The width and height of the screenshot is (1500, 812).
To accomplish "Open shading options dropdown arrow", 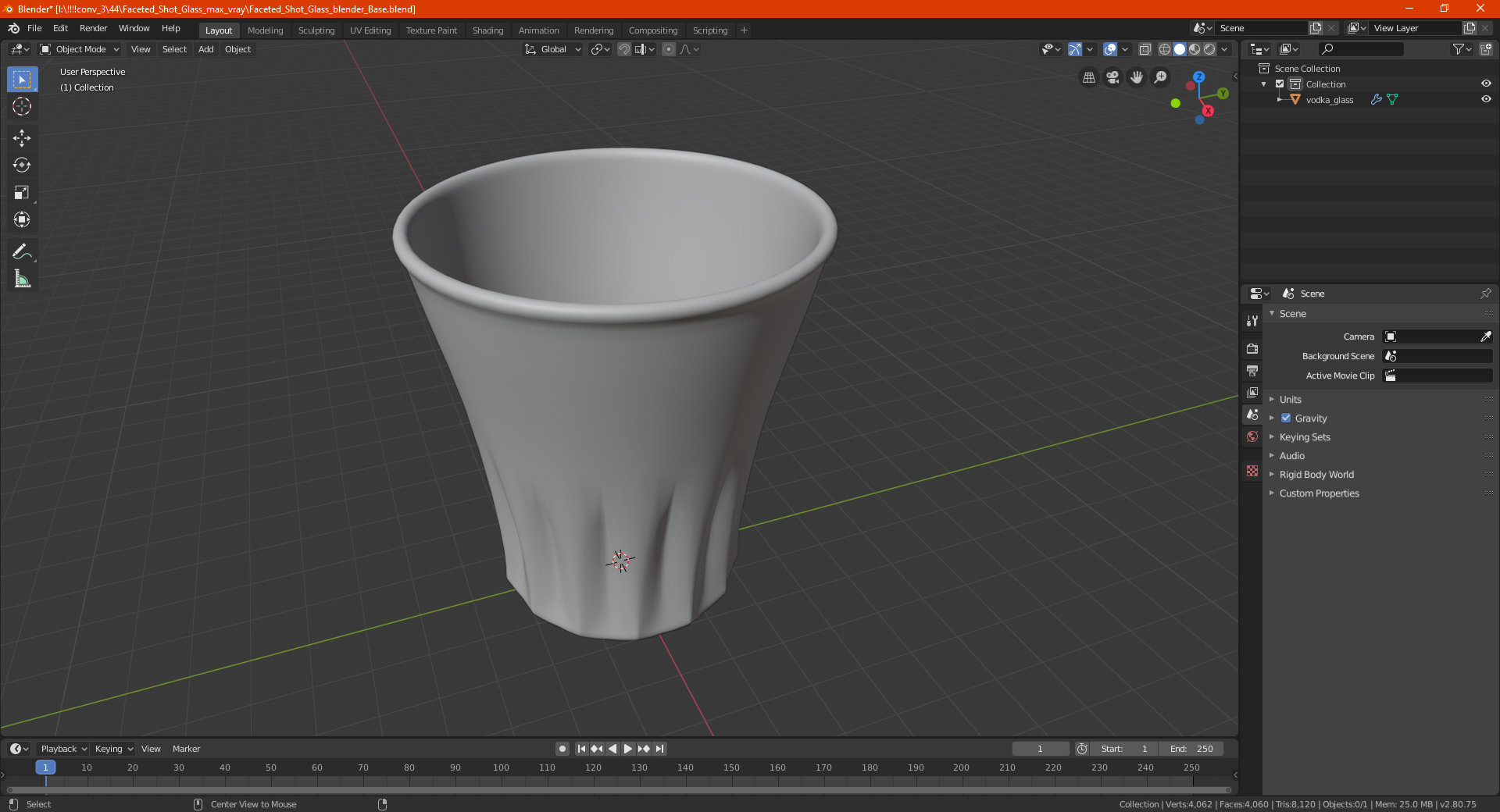I will pos(1225,49).
